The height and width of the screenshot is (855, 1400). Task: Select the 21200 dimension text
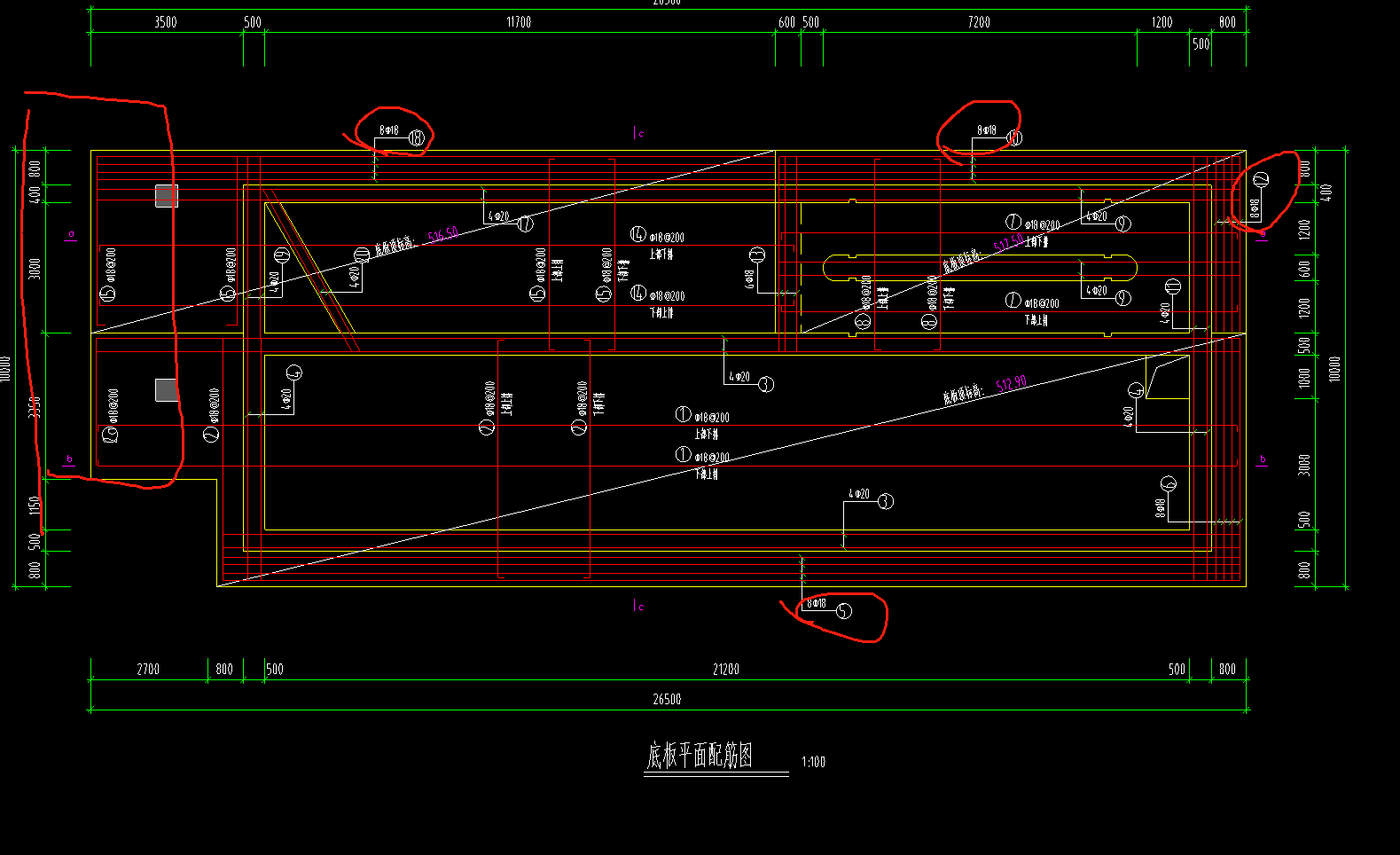(726, 670)
